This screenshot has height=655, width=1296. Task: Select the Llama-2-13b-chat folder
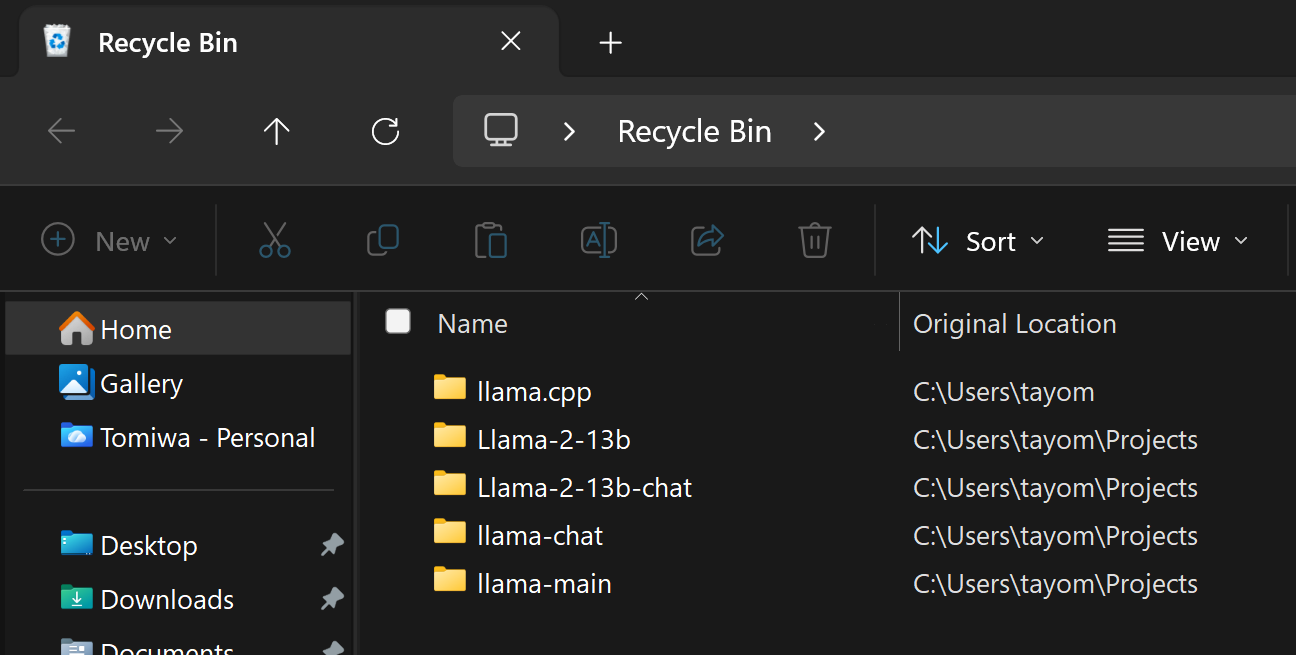pyautogui.click(x=585, y=488)
